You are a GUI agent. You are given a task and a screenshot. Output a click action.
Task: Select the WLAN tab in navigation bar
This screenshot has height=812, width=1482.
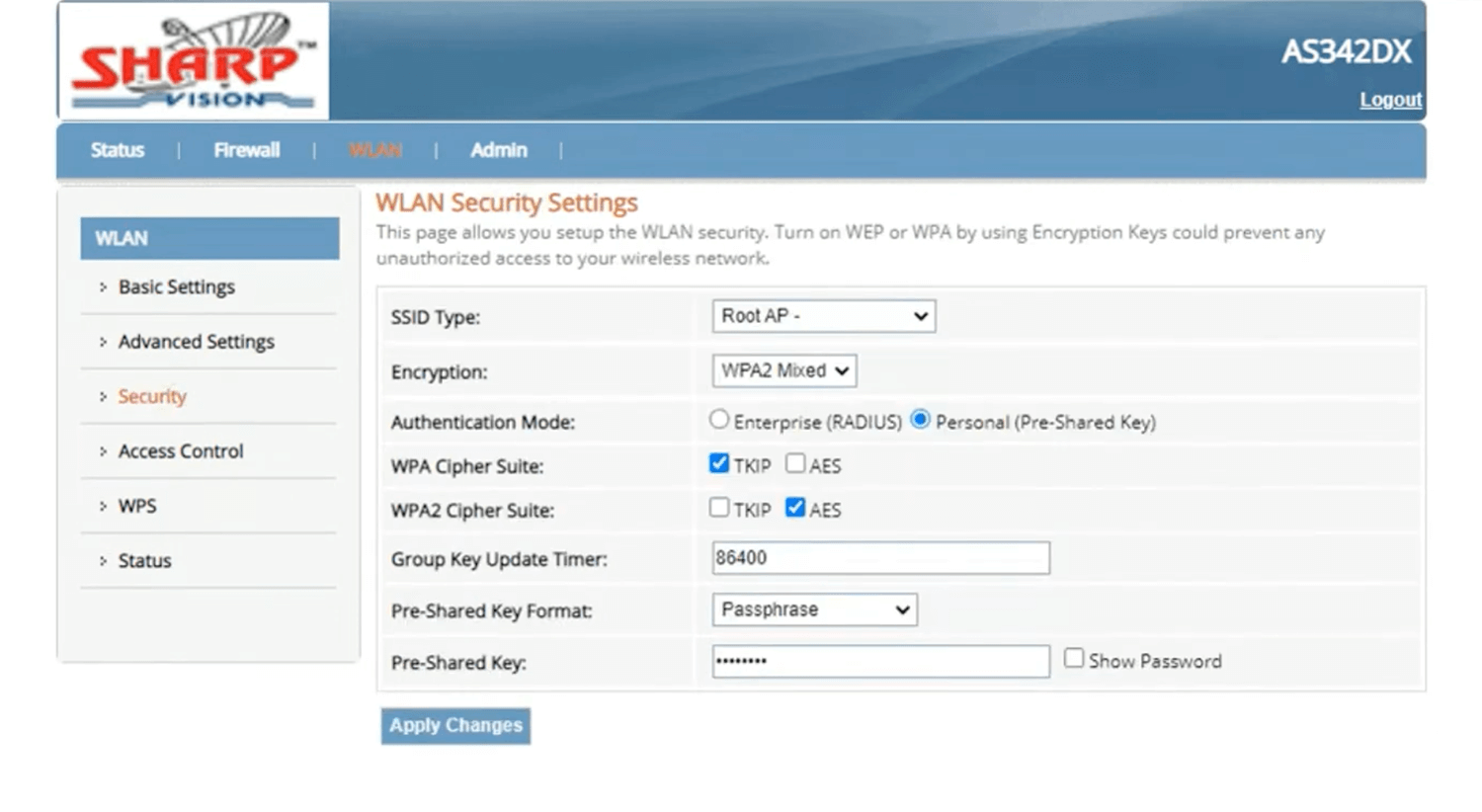(x=374, y=150)
